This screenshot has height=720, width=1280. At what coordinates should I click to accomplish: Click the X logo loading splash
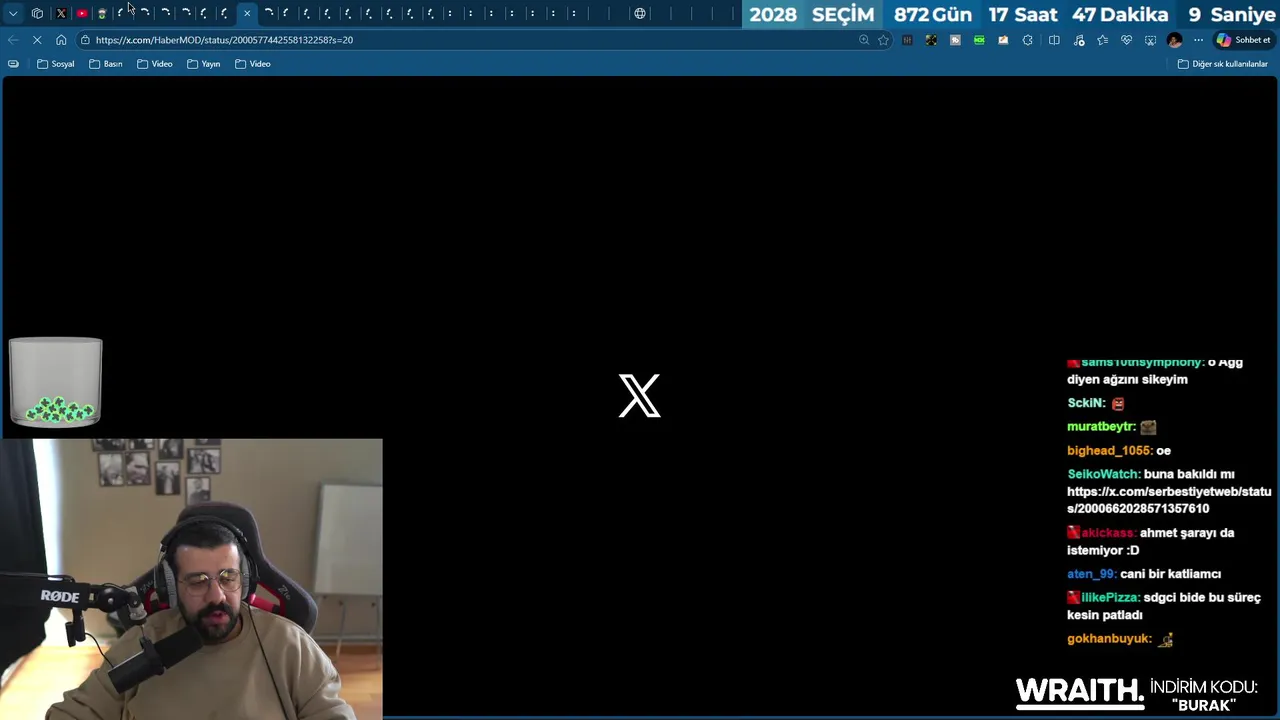pyautogui.click(x=640, y=396)
